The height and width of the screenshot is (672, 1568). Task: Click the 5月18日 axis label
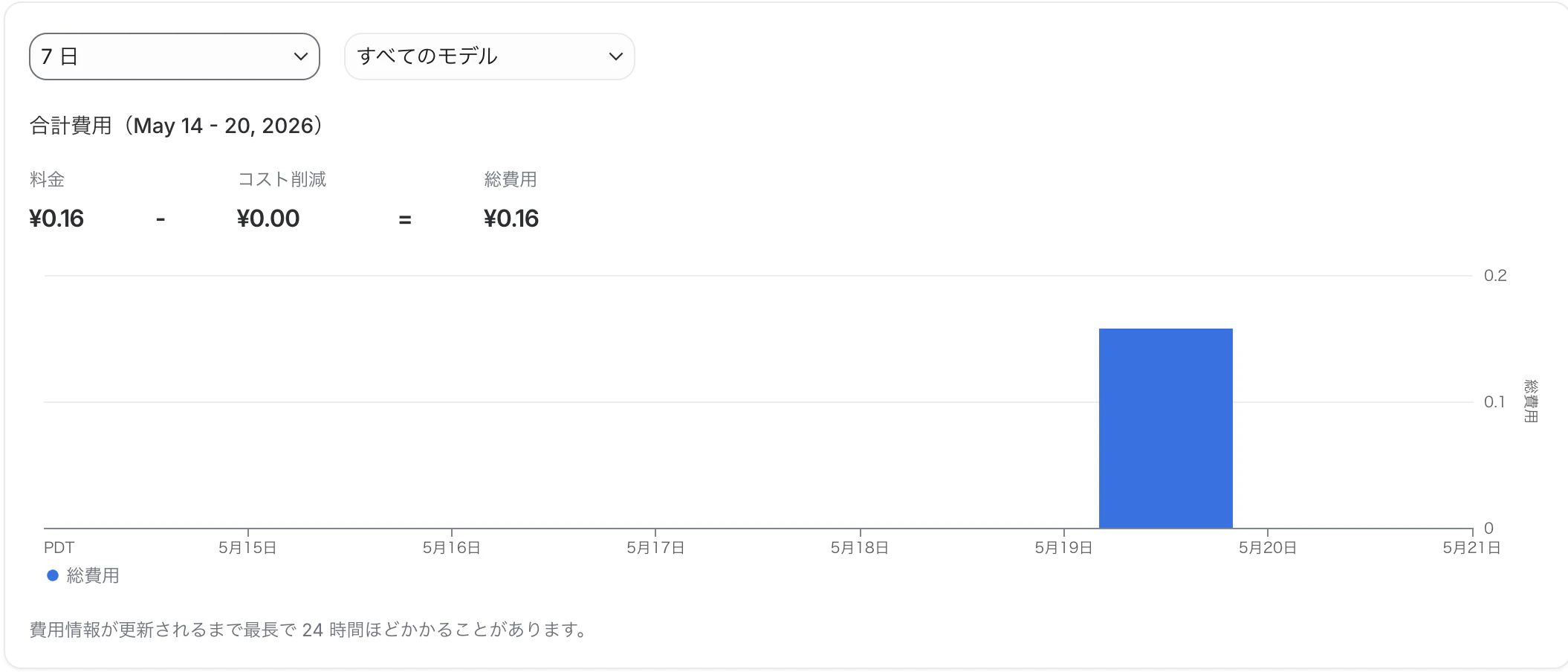coord(860,548)
